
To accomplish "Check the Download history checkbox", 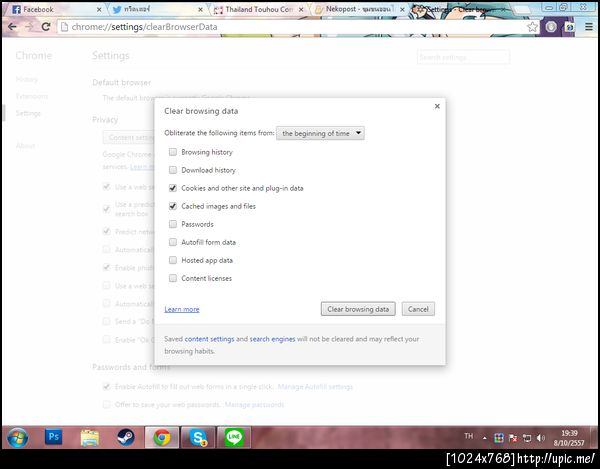I will click(173, 170).
